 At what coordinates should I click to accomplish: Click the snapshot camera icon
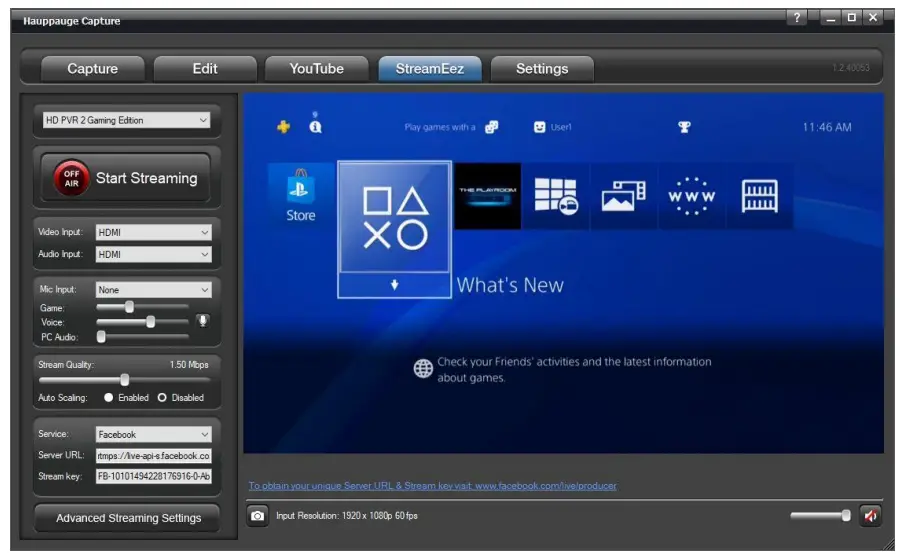tap(258, 516)
